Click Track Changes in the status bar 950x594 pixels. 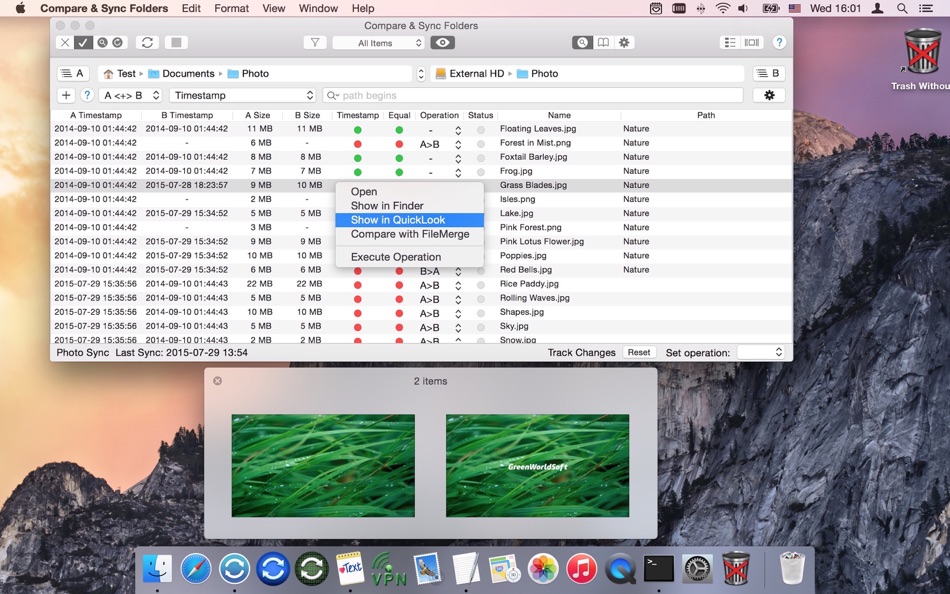[581, 352]
